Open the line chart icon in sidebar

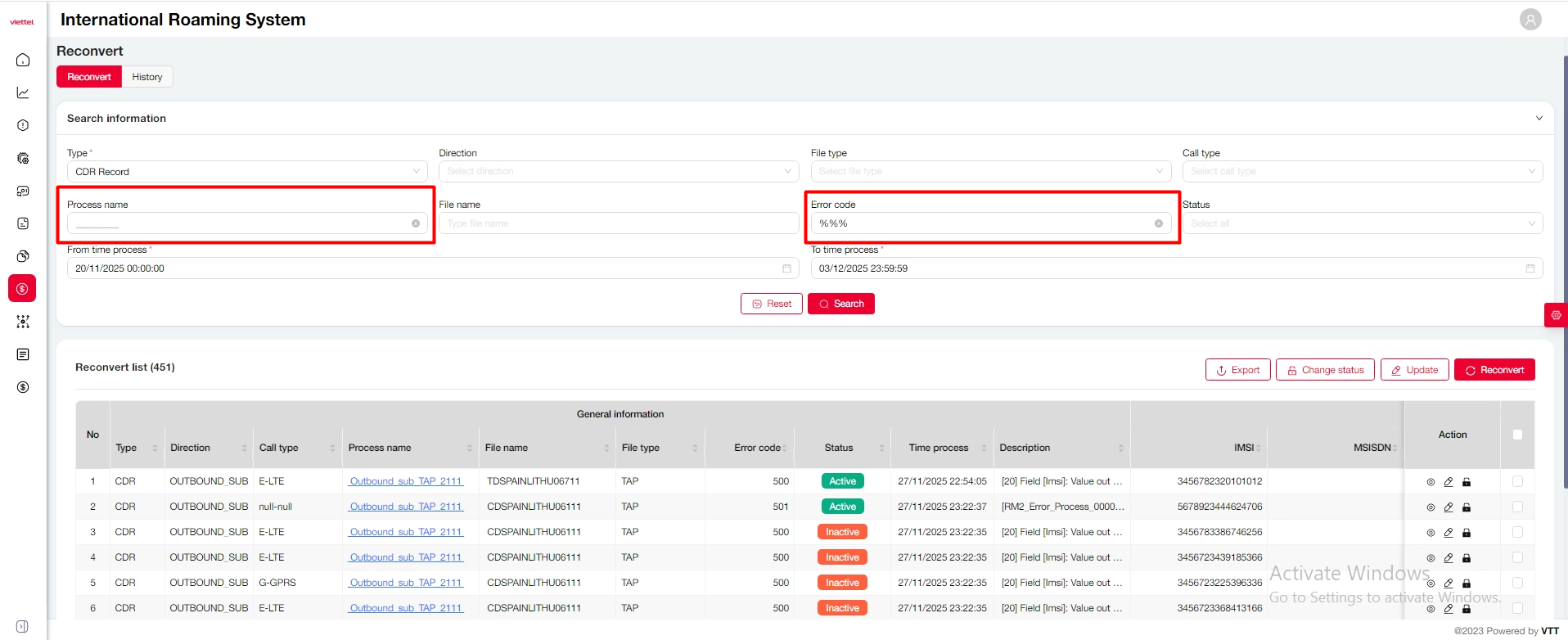coord(23,92)
